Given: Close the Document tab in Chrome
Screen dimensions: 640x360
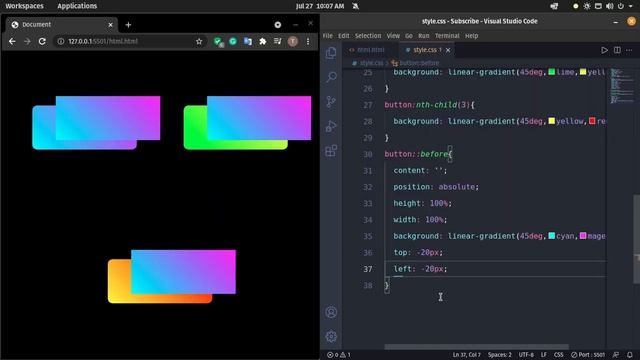Looking at the screenshot, I should point(110,24).
